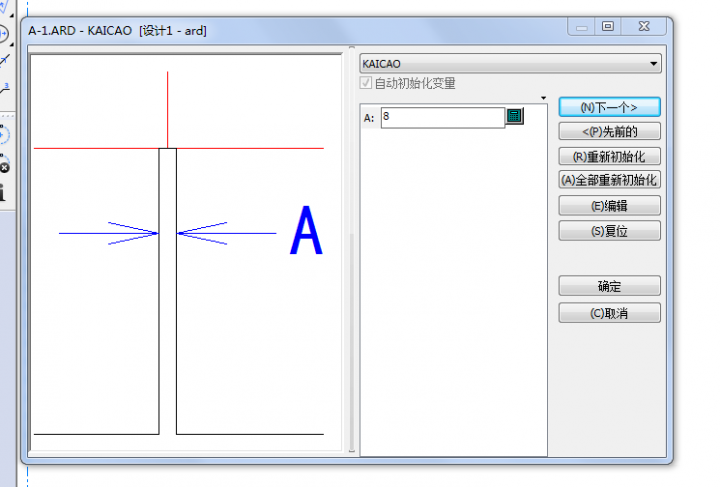Go back with the <(P)先前的 button
Screen dimensions: 720x487
click(609, 132)
